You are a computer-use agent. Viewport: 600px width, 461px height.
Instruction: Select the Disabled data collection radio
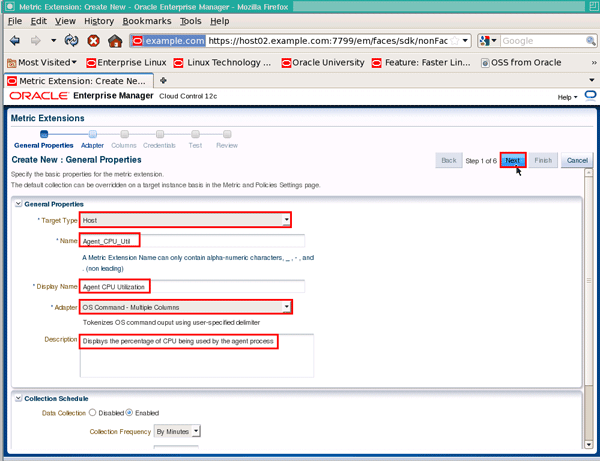pyautogui.click(x=92, y=412)
